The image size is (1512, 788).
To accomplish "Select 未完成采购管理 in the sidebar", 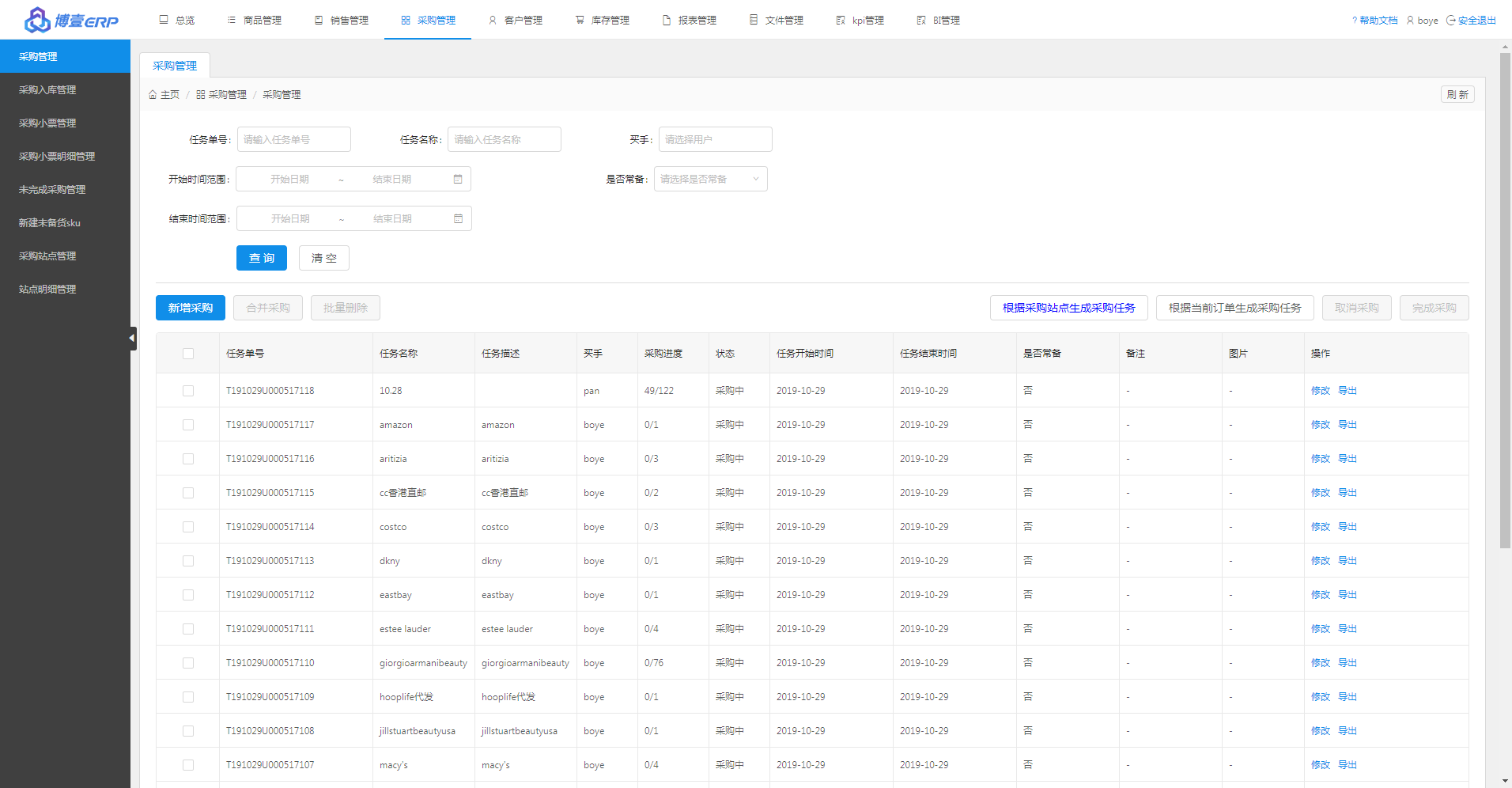I will click(65, 190).
